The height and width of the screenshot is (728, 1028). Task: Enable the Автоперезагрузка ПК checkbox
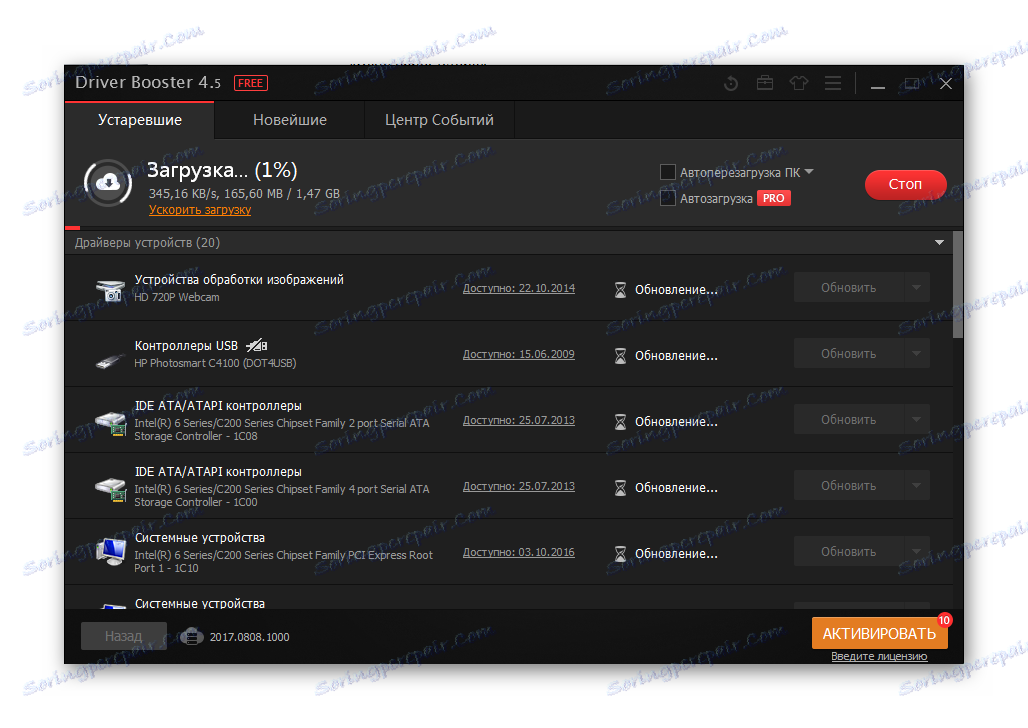(667, 172)
